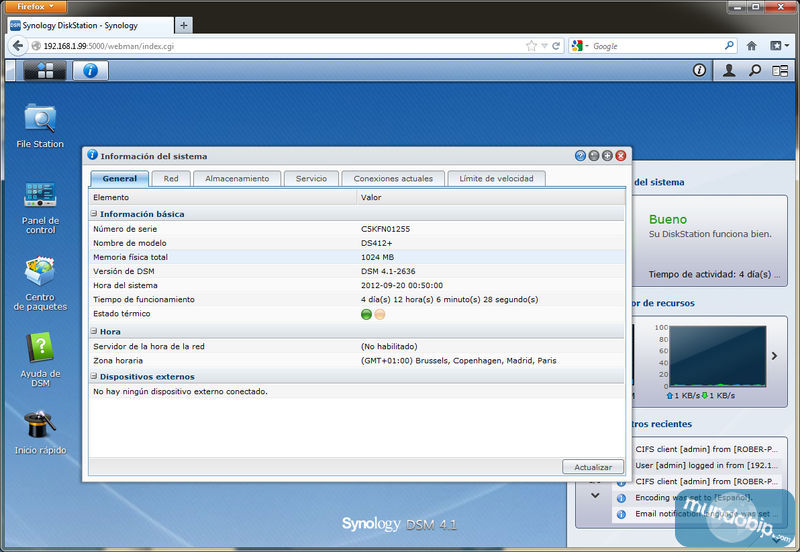Open the user options icon in taskbar

click(x=729, y=70)
